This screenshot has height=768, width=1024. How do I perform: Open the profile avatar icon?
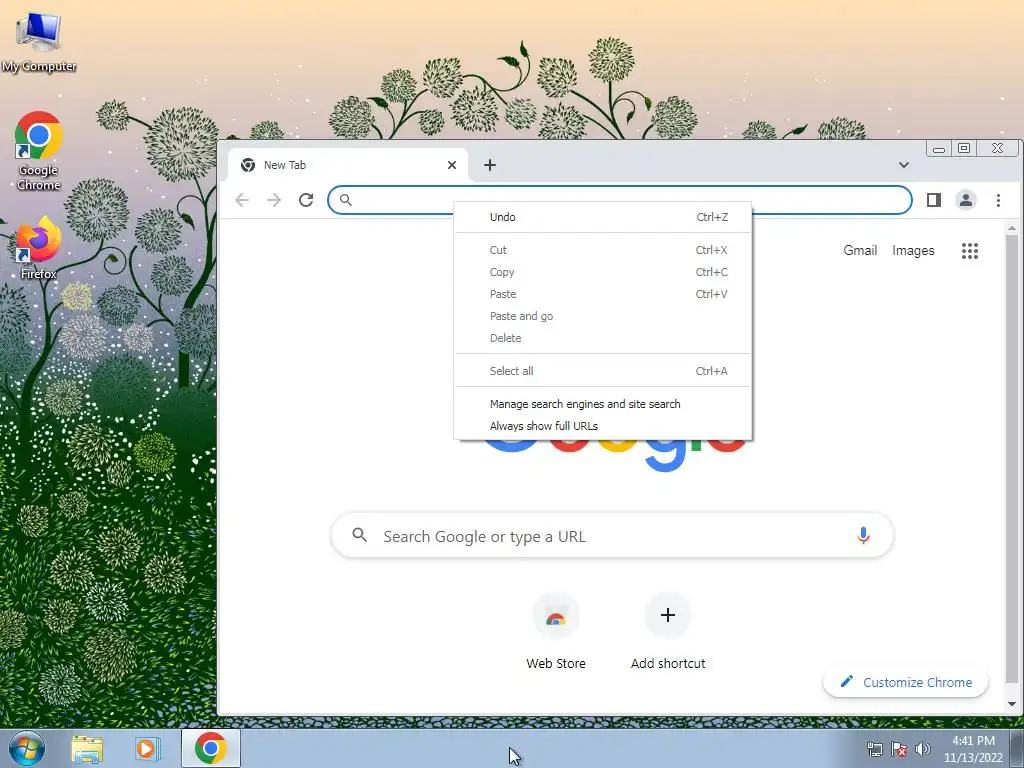[x=966, y=200]
